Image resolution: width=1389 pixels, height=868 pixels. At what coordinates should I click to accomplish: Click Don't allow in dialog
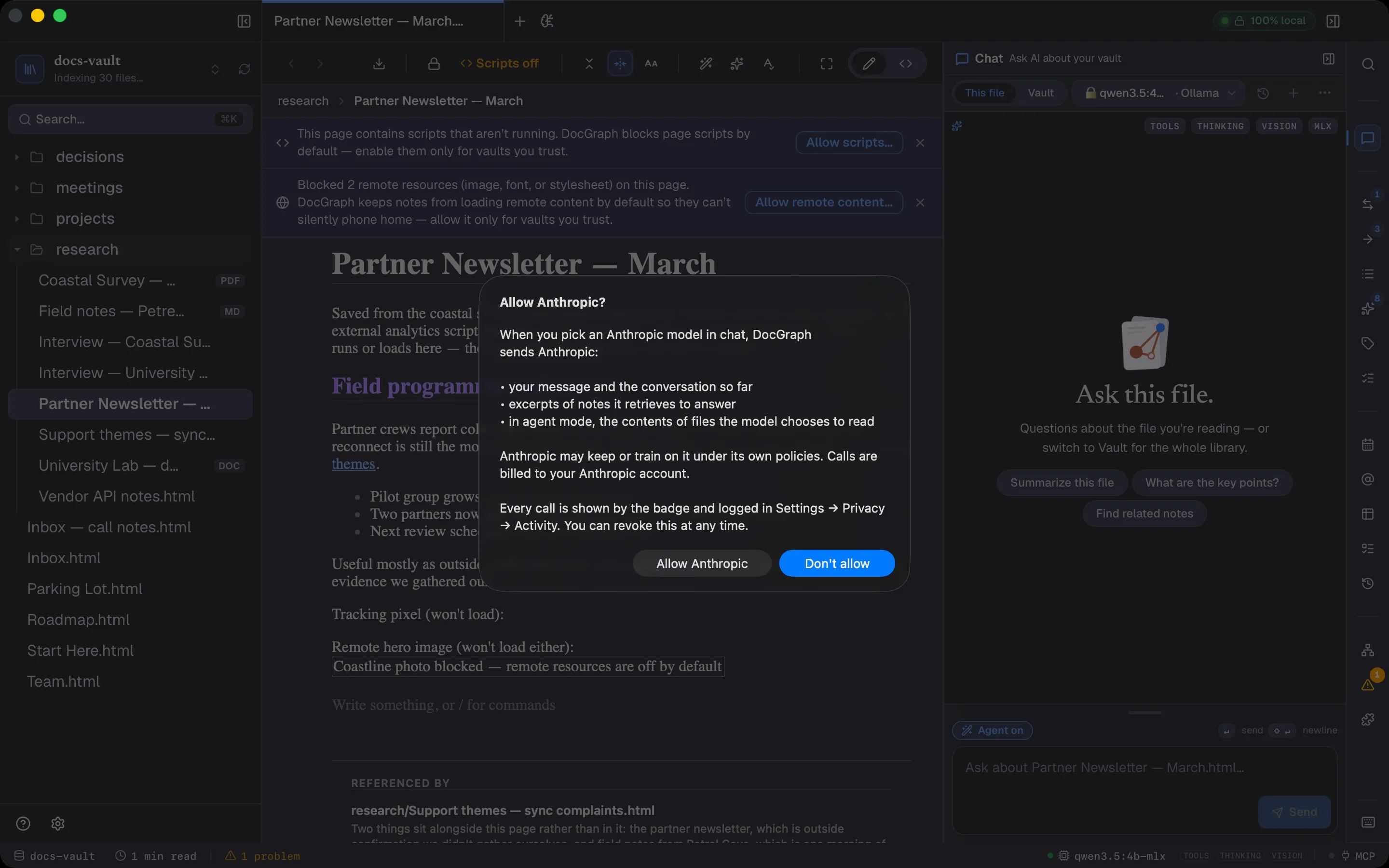[x=837, y=563]
